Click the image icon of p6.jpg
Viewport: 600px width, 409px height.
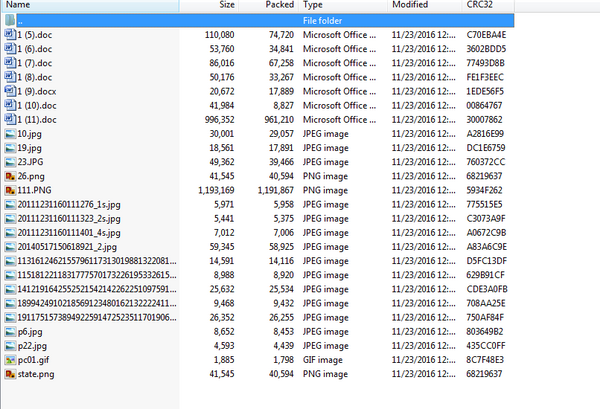(10, 332)
